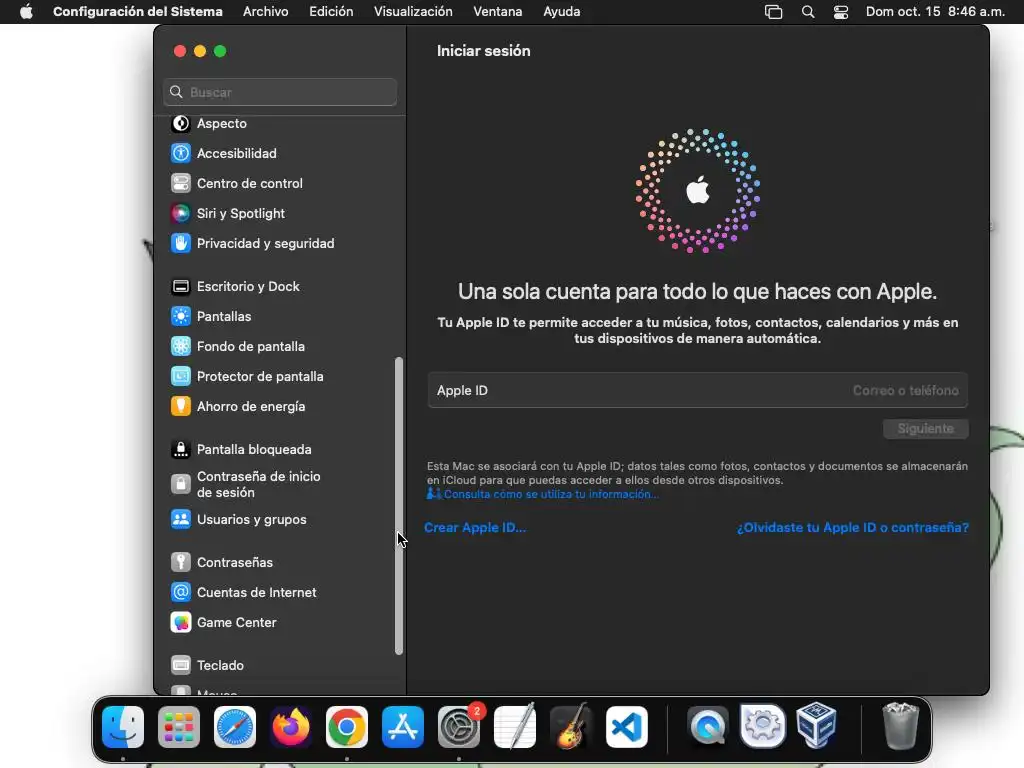Click the Siguiente button
The height and width of the screenshot is (768, 1024).
tap(925, 429)
